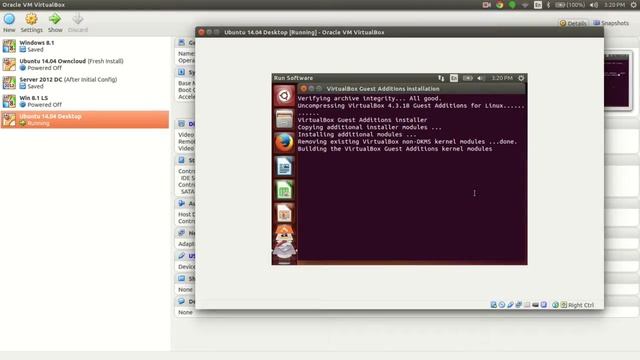Select Ubuntu 14.04 Owncloud virtual machine
Viewport: 640px width, 360px height.
pos(85,64)
